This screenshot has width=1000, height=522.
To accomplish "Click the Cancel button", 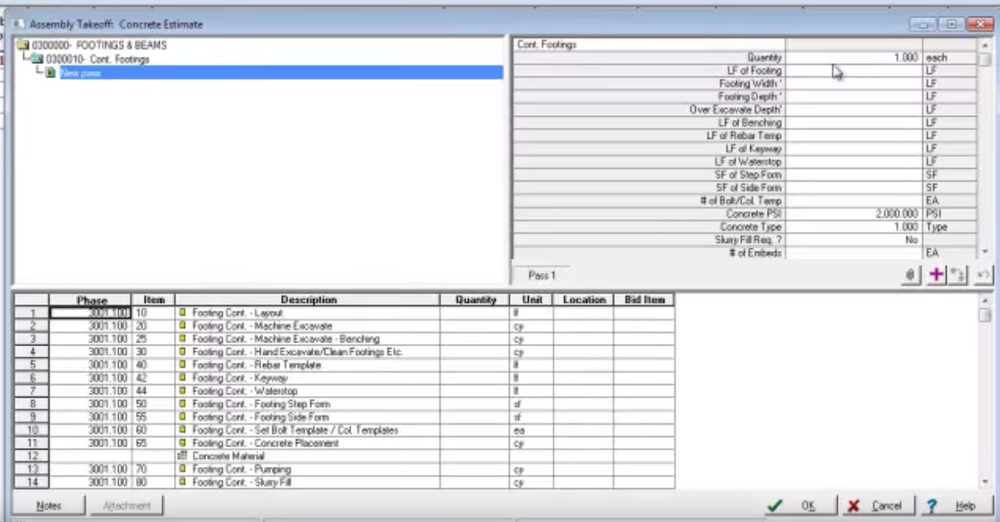I will click(x=878, y=505).
